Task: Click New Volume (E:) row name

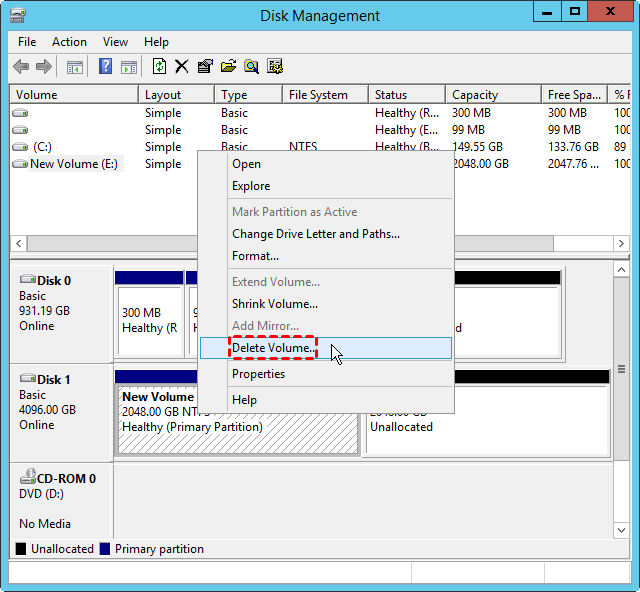Action: [x=74, y=164]
